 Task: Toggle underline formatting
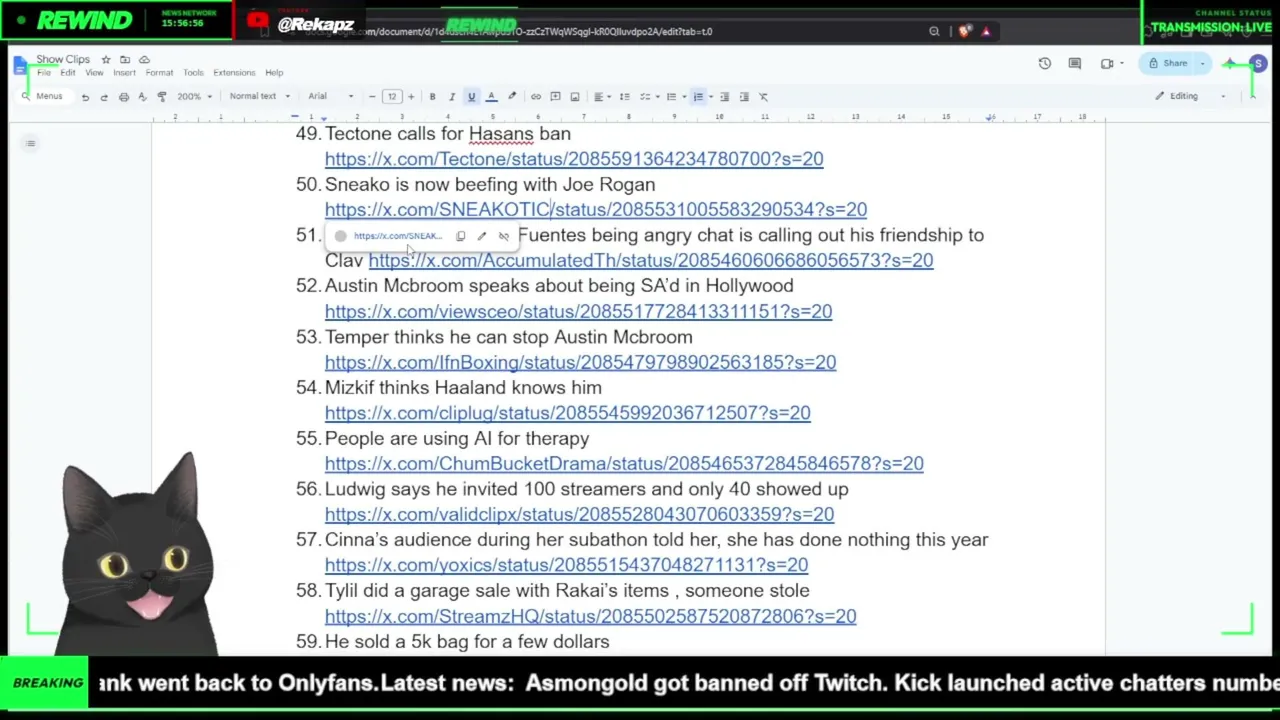click(x=471, y=97)
